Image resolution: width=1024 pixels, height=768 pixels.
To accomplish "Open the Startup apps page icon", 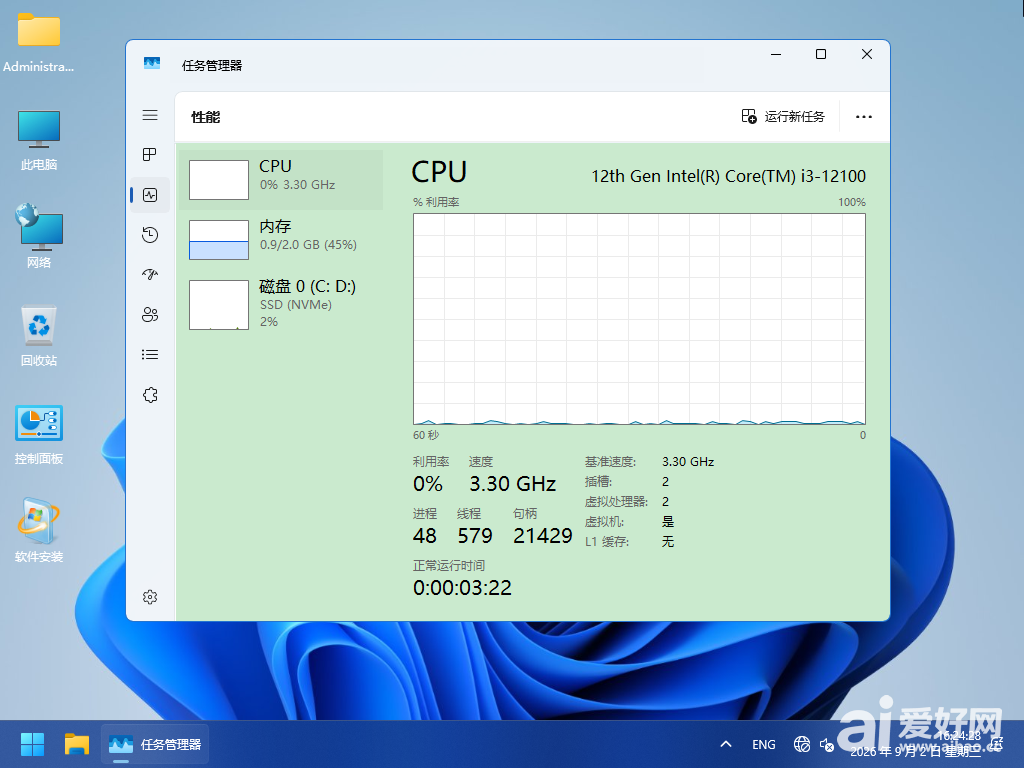I will point(150,275).
